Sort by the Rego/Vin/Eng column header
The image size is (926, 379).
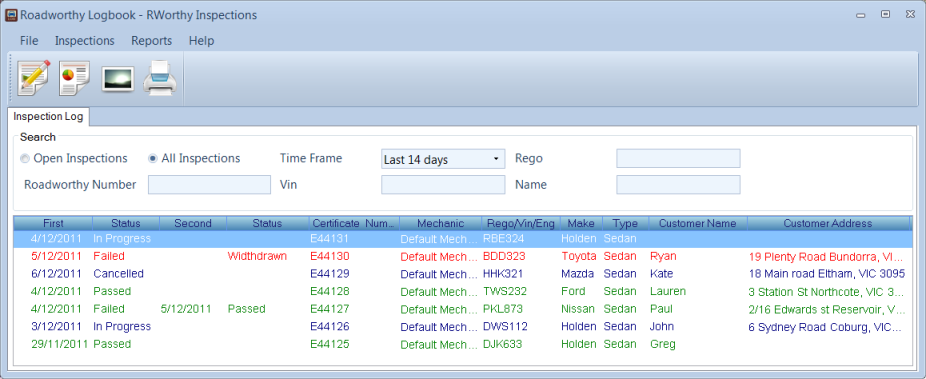coord(521,224)
